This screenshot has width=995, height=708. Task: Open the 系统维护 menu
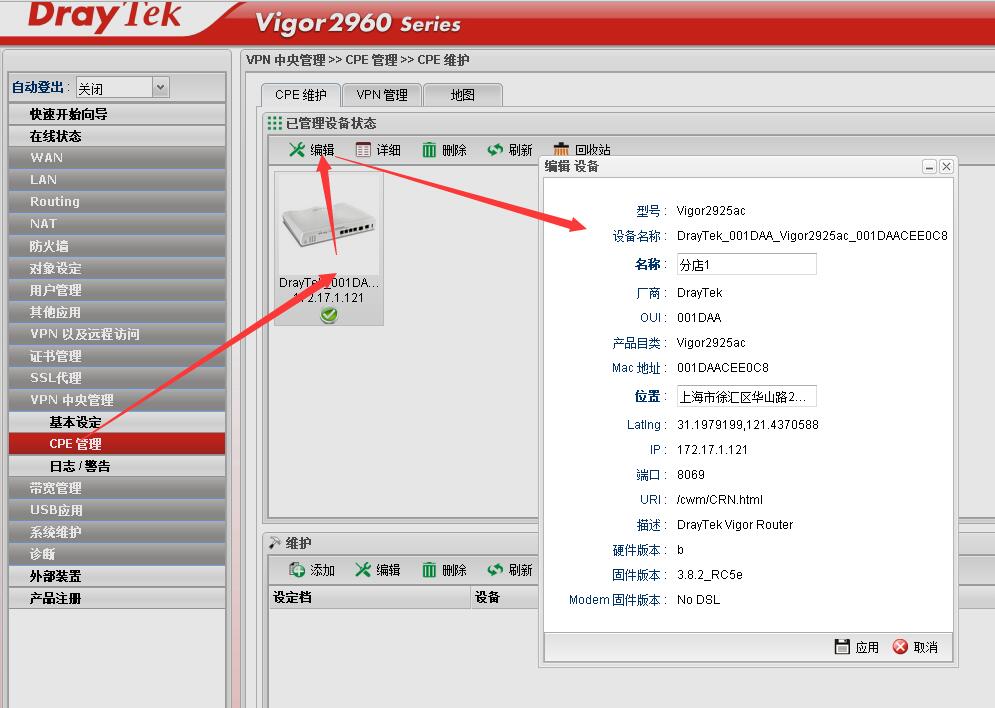pos(117,532)
